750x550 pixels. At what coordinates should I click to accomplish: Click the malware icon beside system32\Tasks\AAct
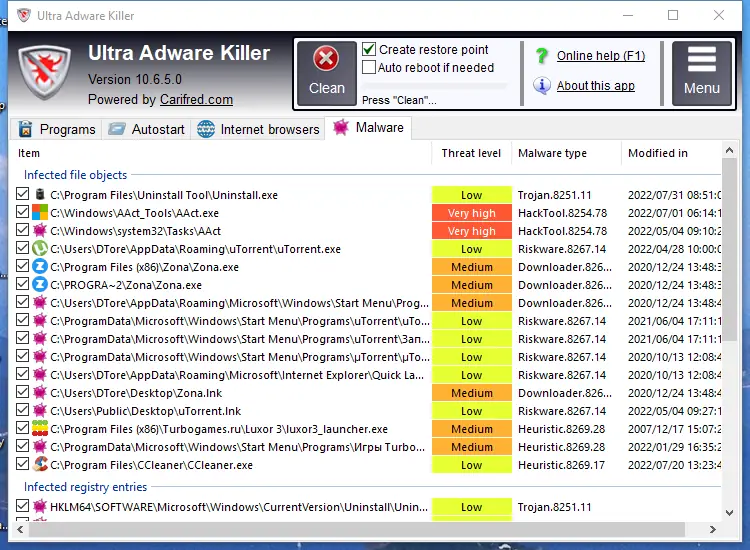coord(40,231)
